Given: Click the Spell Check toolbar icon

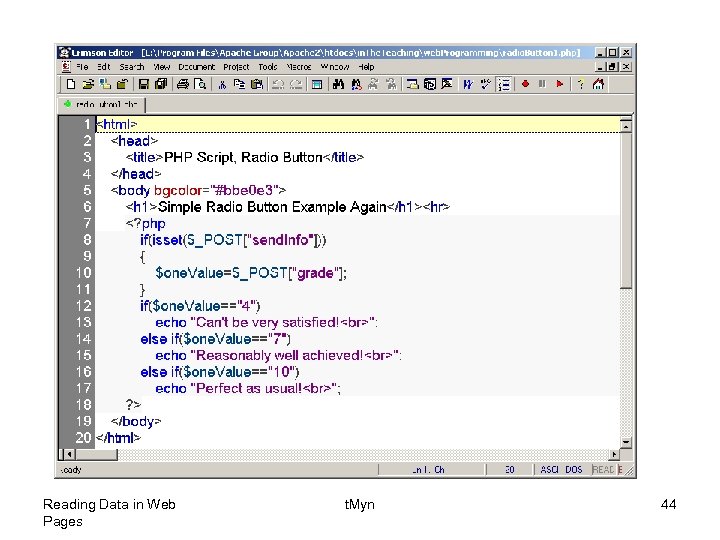Looking at the screenshot, I should [485, 84].
